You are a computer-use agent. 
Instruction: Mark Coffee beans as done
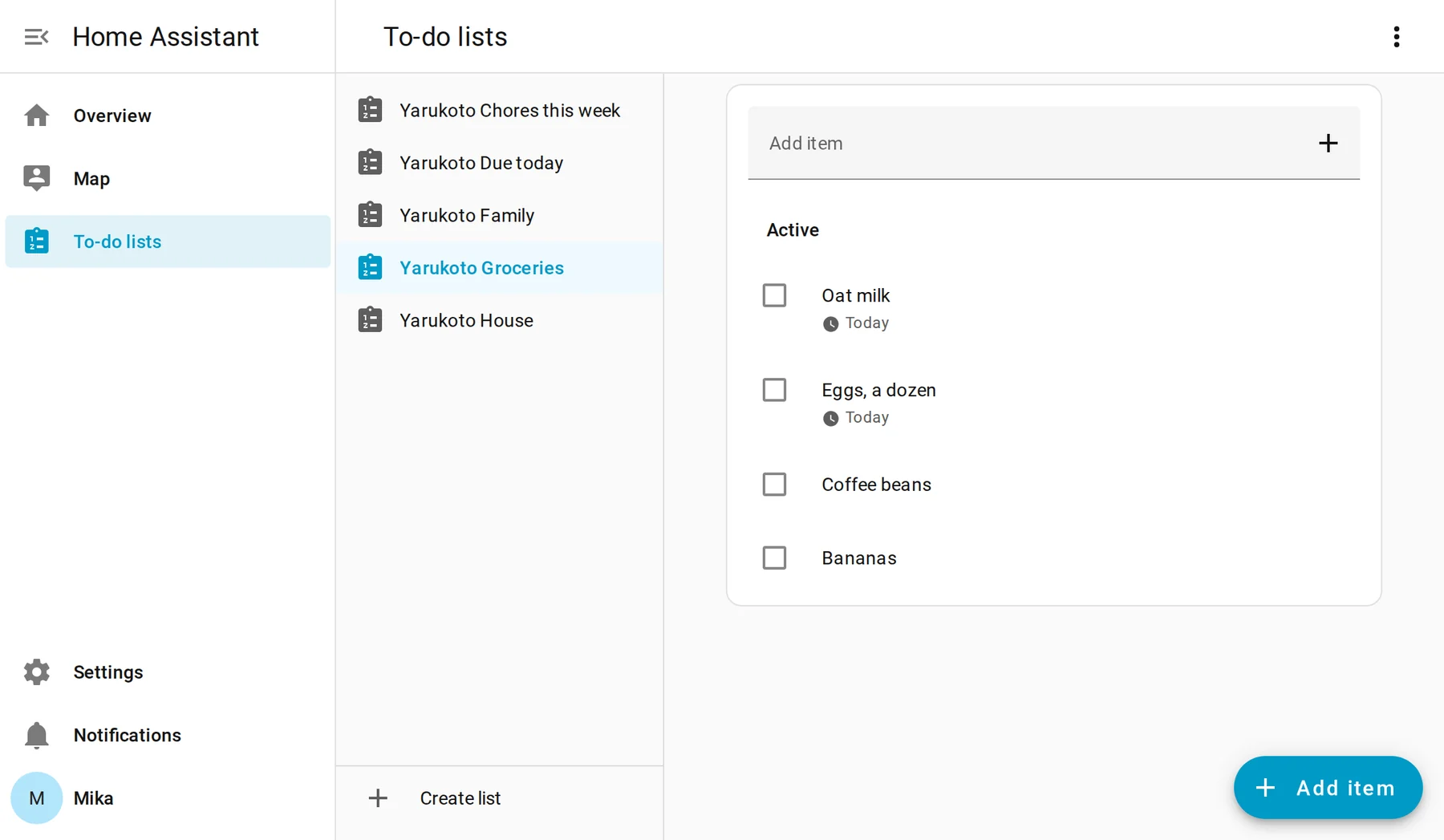tap(774, 485)
